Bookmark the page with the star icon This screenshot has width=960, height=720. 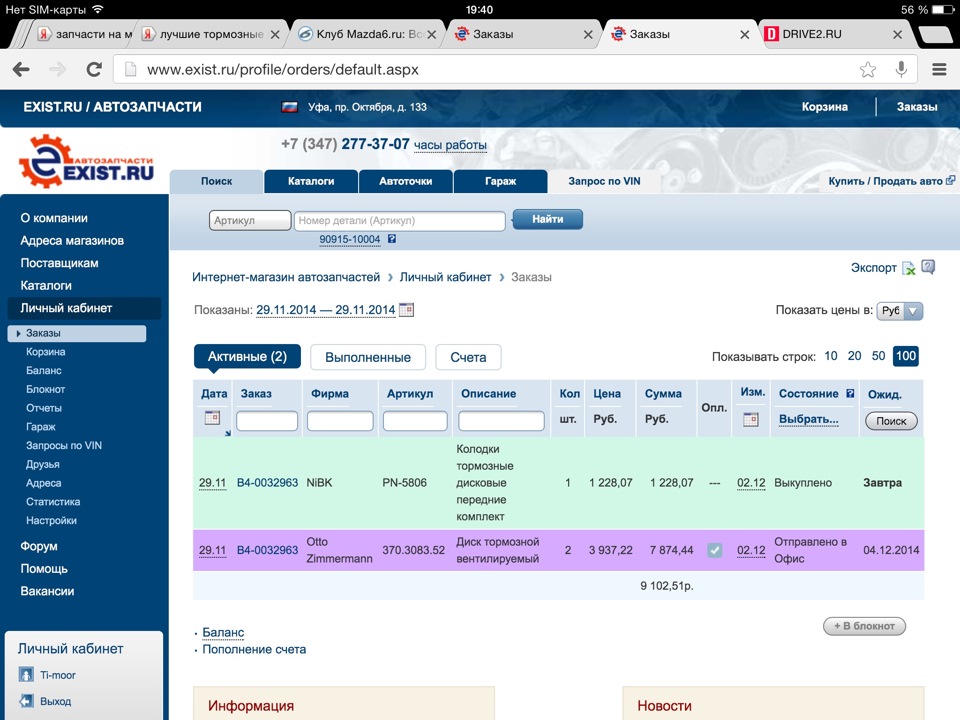[x=868, y=69]
